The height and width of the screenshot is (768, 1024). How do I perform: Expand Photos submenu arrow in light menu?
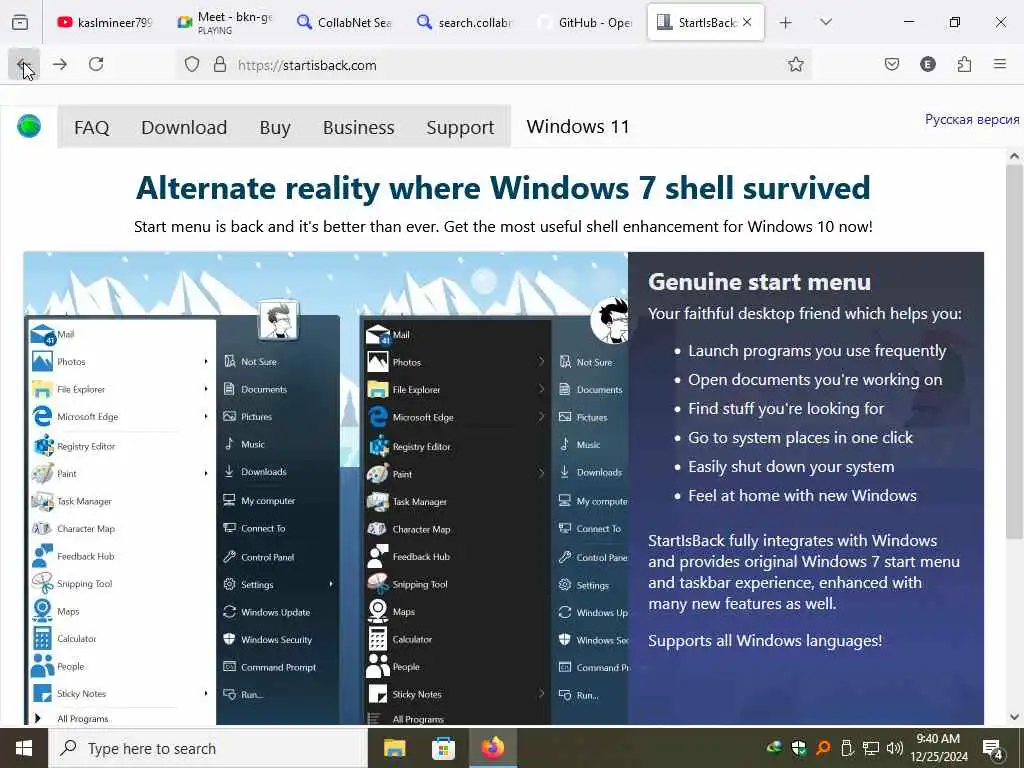[x=206, y=361]
